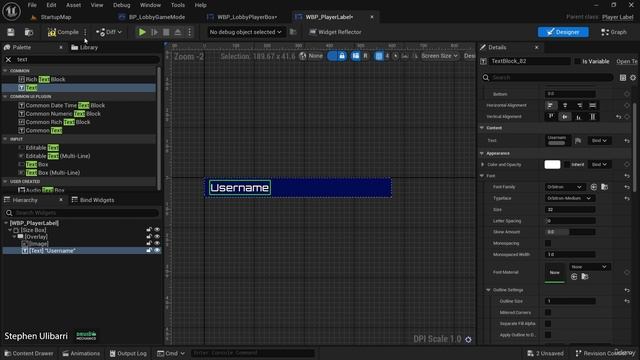The image size is (640, 360).
Task: Open Color and Opacity white swatch
Action: 552,164
